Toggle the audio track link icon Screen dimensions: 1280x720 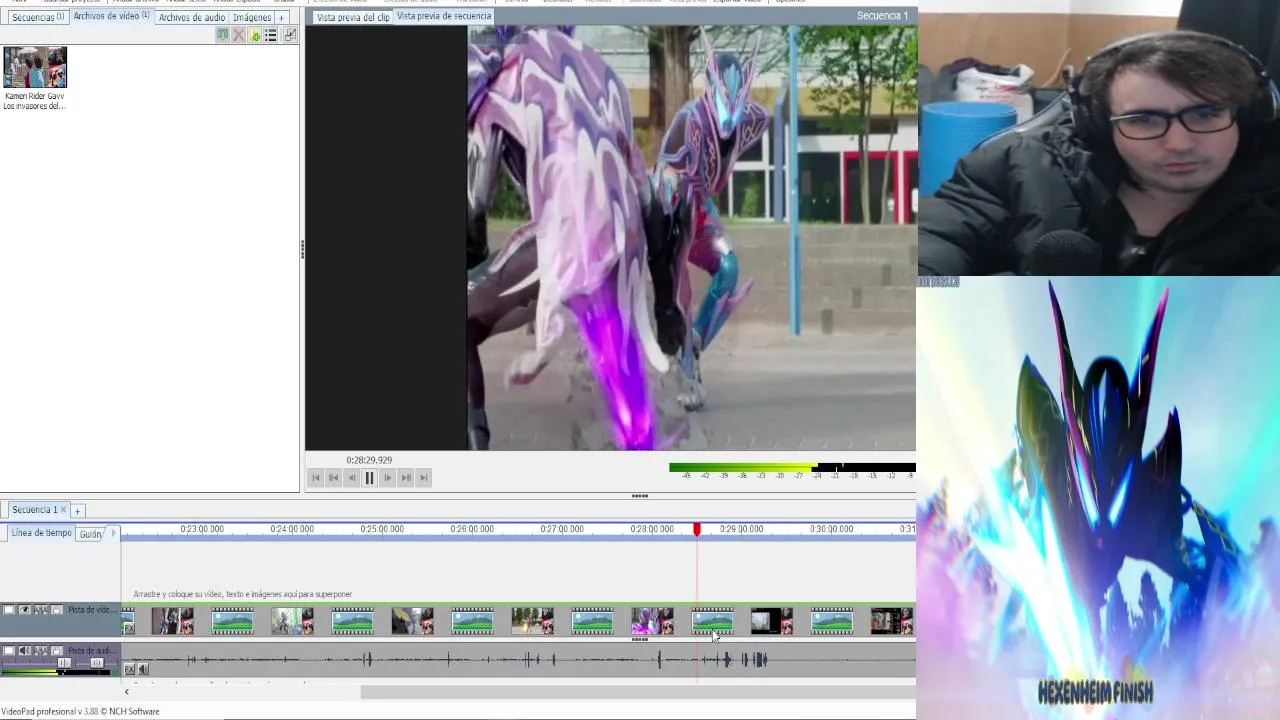click(41, 651)
